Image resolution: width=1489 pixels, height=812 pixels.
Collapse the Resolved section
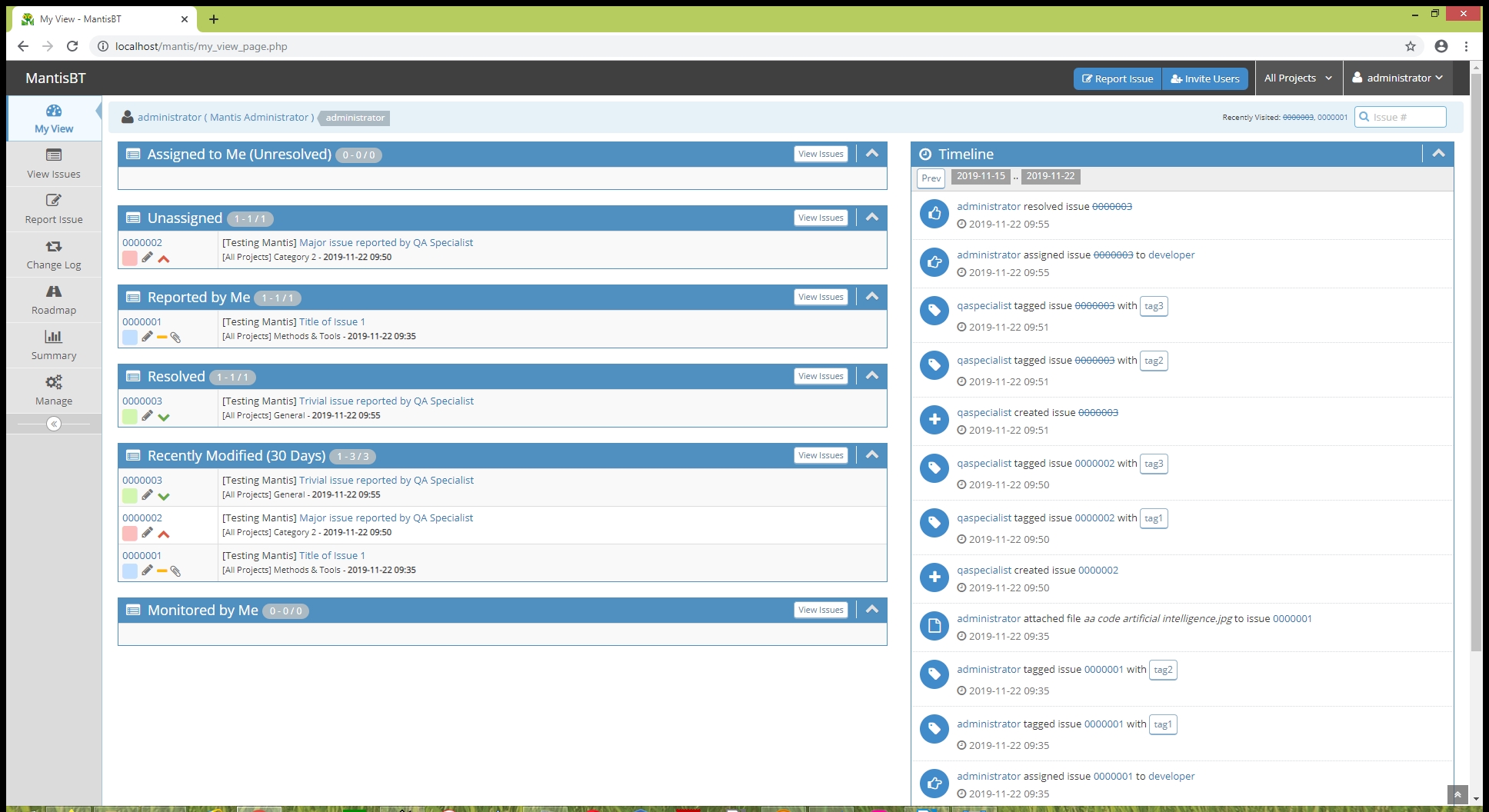click(871, 376)
